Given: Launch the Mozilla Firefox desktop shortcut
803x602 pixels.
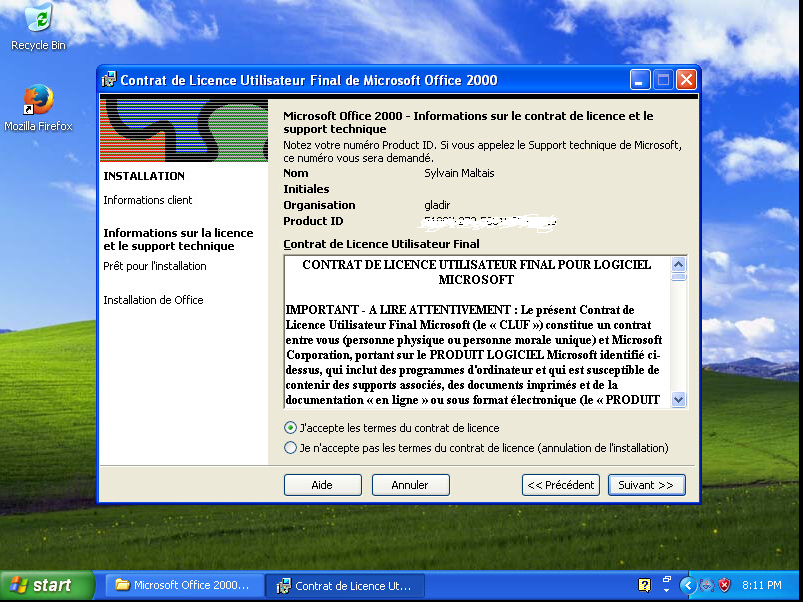Looking at the screenshot, I should (x=38, y=109).
